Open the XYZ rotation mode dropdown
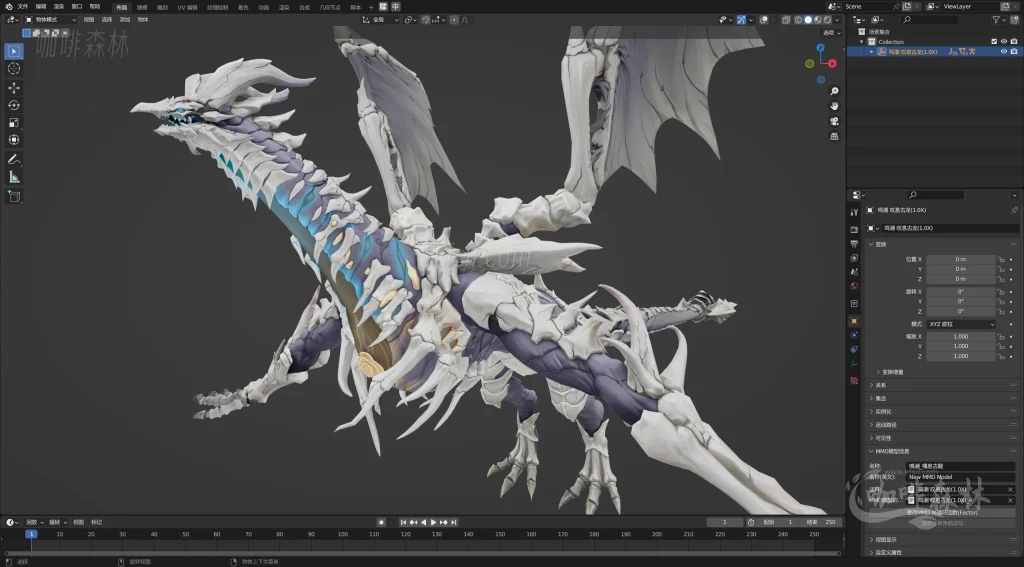The height and width of the screenshot is (567, 1024). pos(961,324)
